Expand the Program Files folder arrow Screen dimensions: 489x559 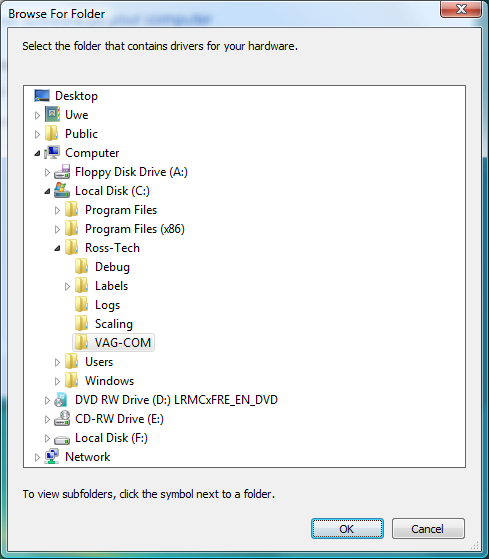(57, 210)
